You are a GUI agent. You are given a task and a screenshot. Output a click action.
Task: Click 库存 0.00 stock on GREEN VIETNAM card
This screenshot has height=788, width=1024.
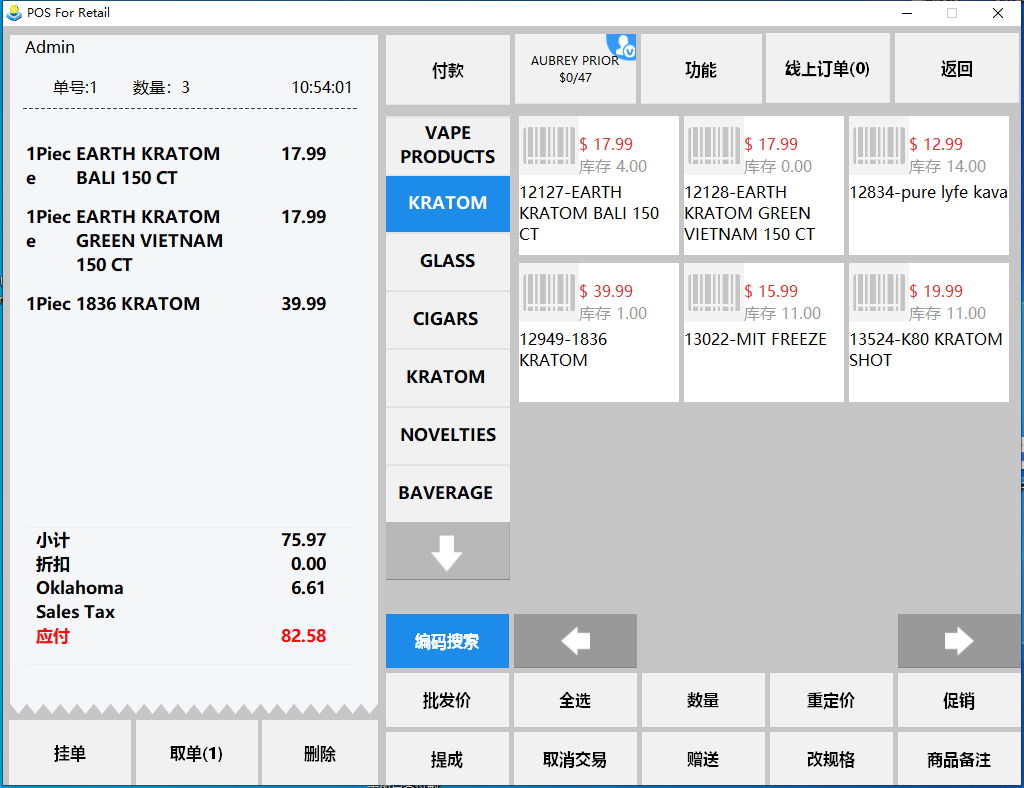[778, 166]
